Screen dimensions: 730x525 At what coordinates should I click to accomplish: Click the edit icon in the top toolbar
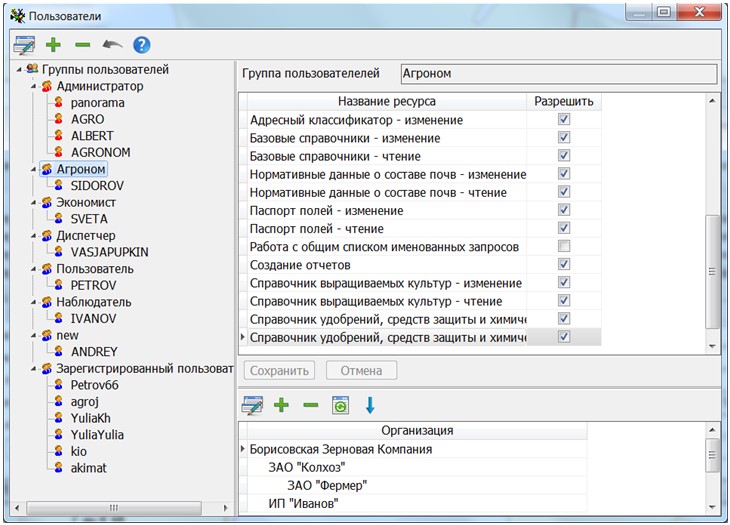[24, 45]
